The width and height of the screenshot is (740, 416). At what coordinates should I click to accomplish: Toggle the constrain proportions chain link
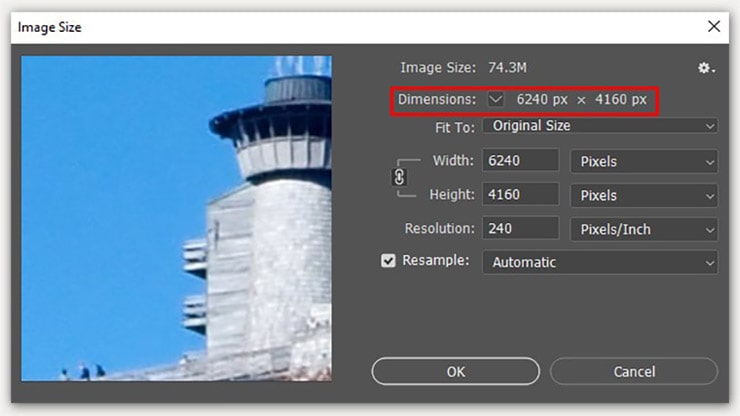coord(400,177)
